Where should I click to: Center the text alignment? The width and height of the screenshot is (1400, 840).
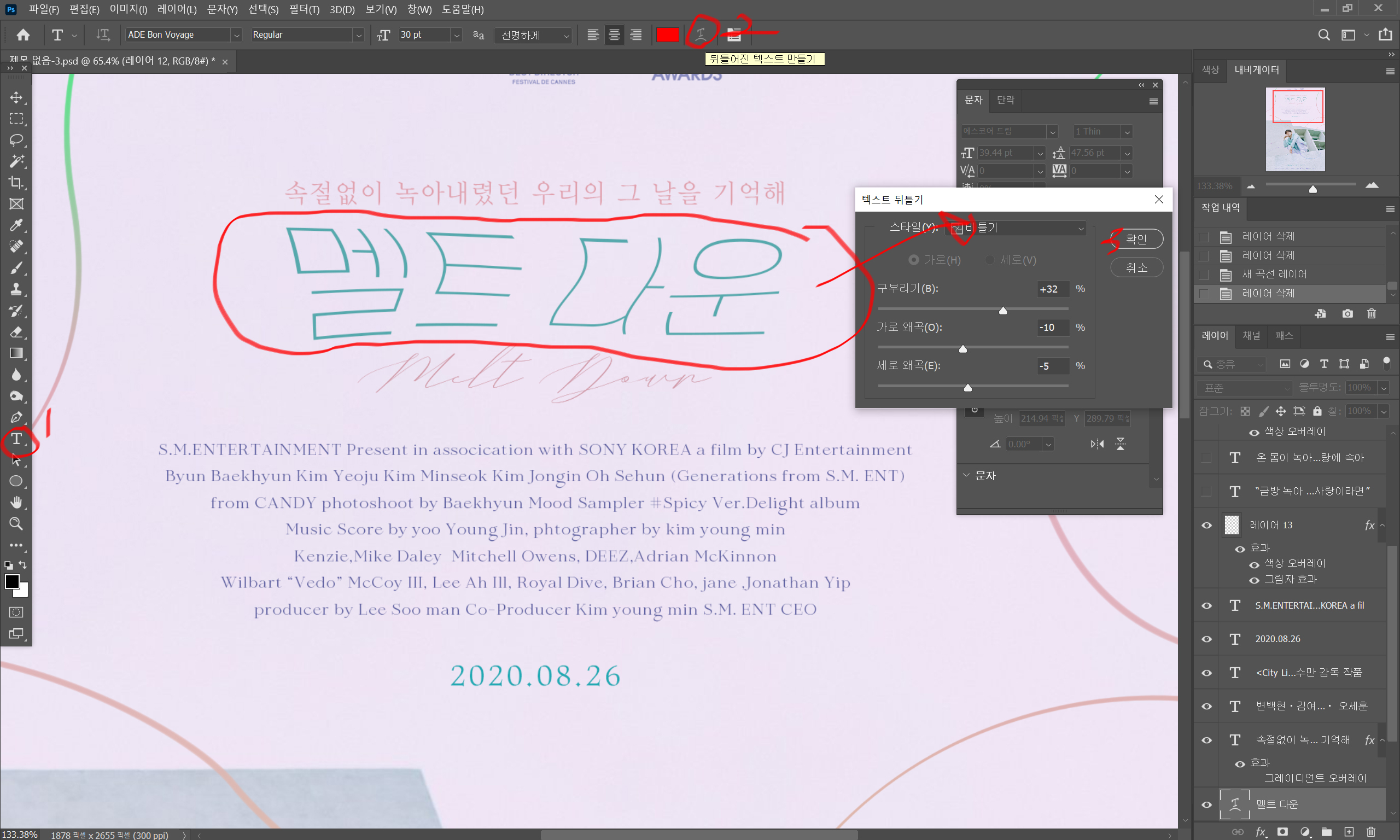pyautogui.click(x=614, y=35)
